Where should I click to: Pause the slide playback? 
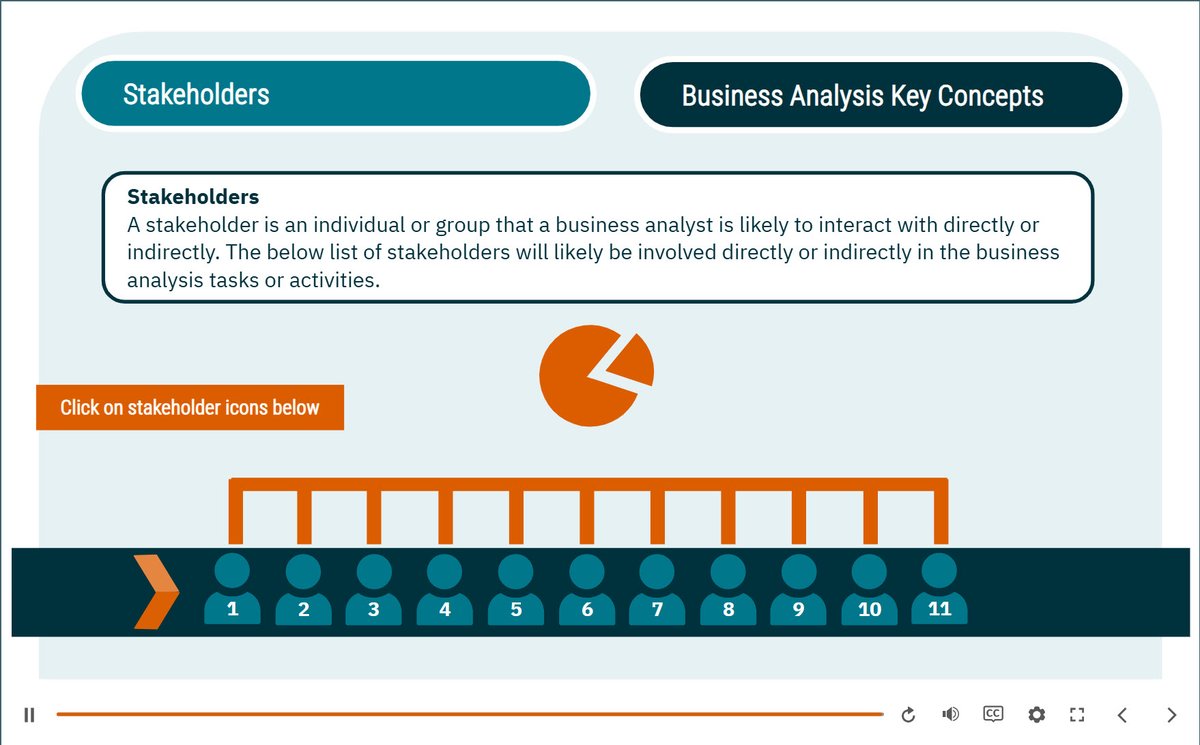point(30,714)
